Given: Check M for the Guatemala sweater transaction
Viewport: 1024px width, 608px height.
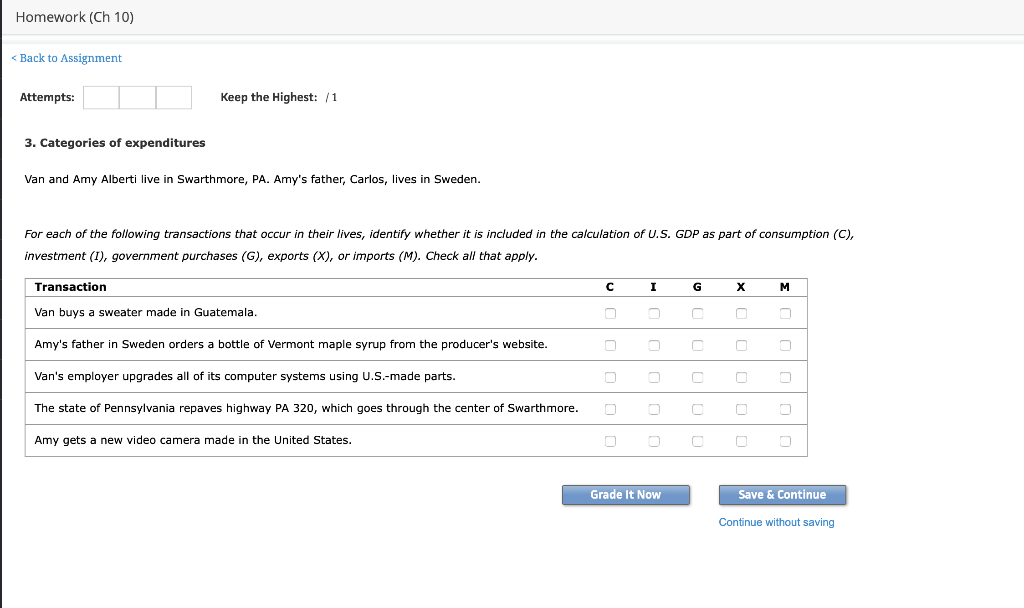Looking at the screenshot, I should [x=785, y=313].
